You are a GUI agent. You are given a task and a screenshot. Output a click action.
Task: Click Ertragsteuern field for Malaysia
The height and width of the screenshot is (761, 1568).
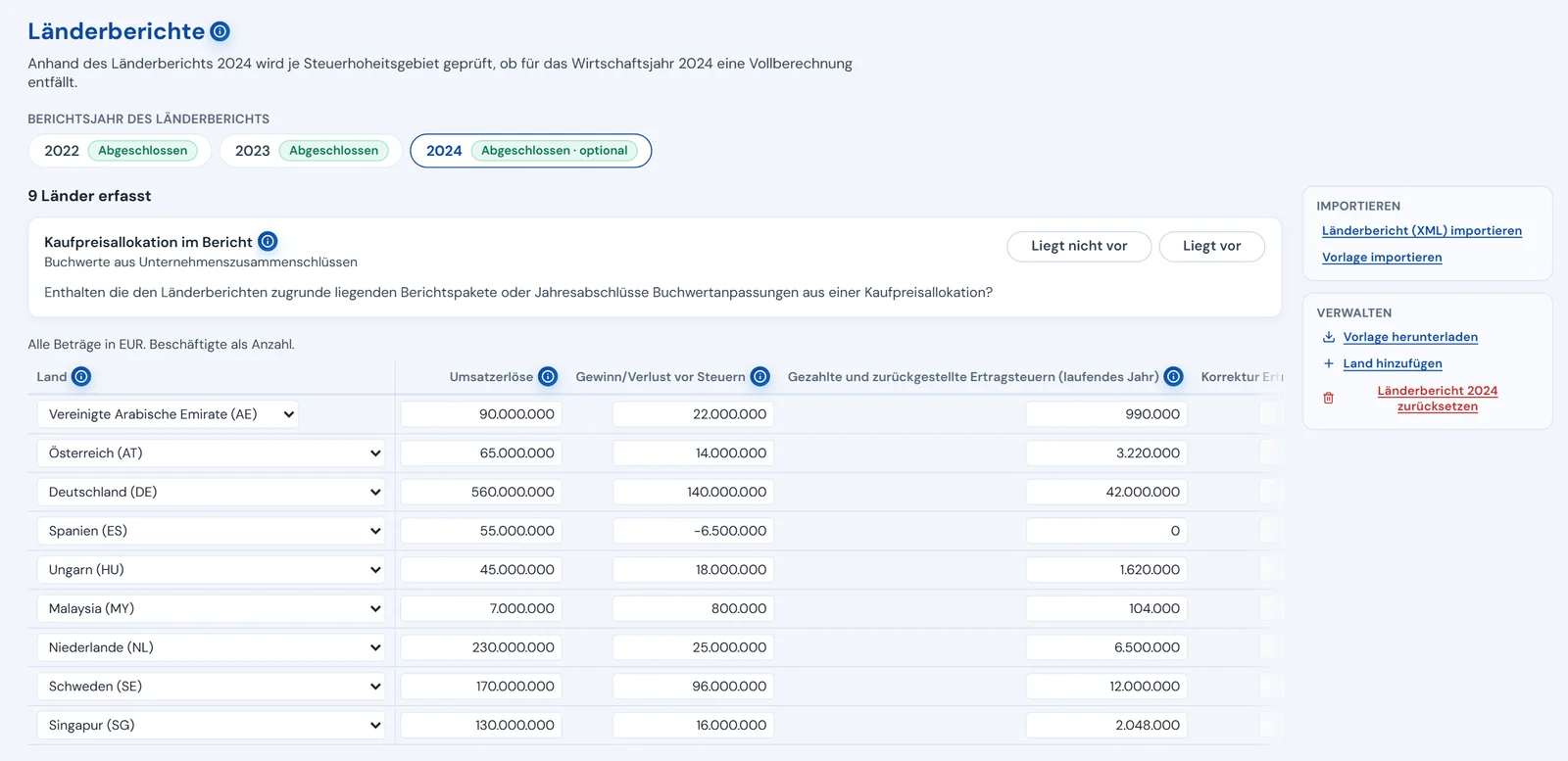tap(1107, 608)
